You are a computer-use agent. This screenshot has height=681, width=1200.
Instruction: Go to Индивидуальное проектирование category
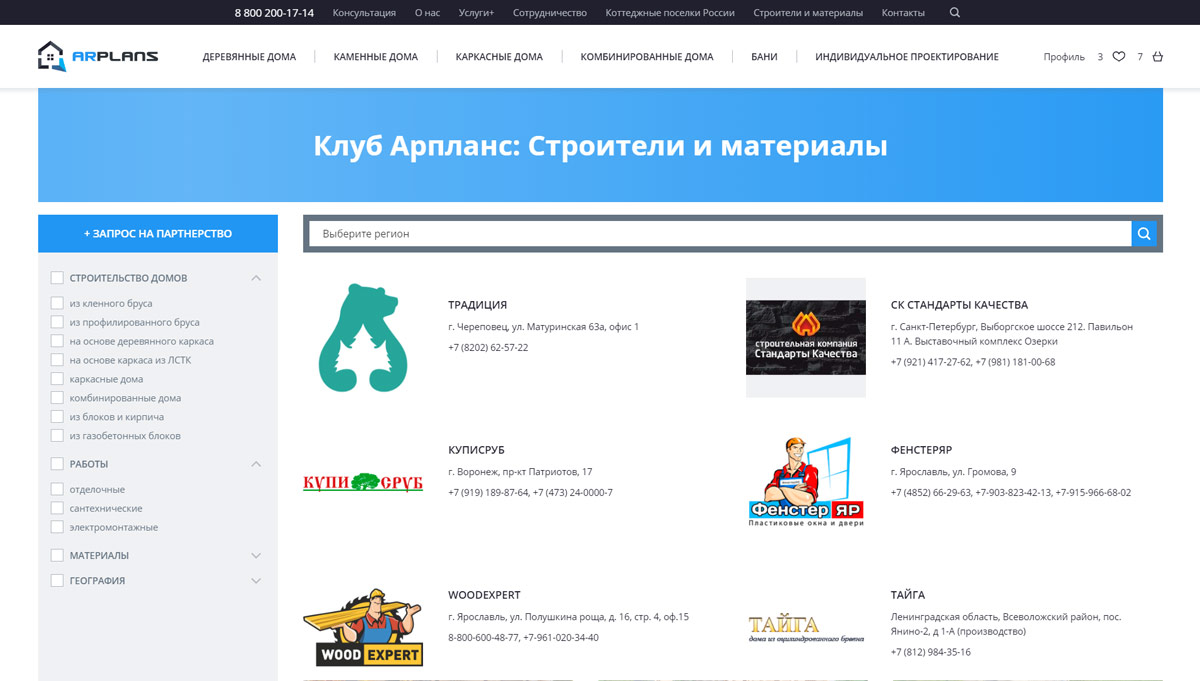(907, 57)
